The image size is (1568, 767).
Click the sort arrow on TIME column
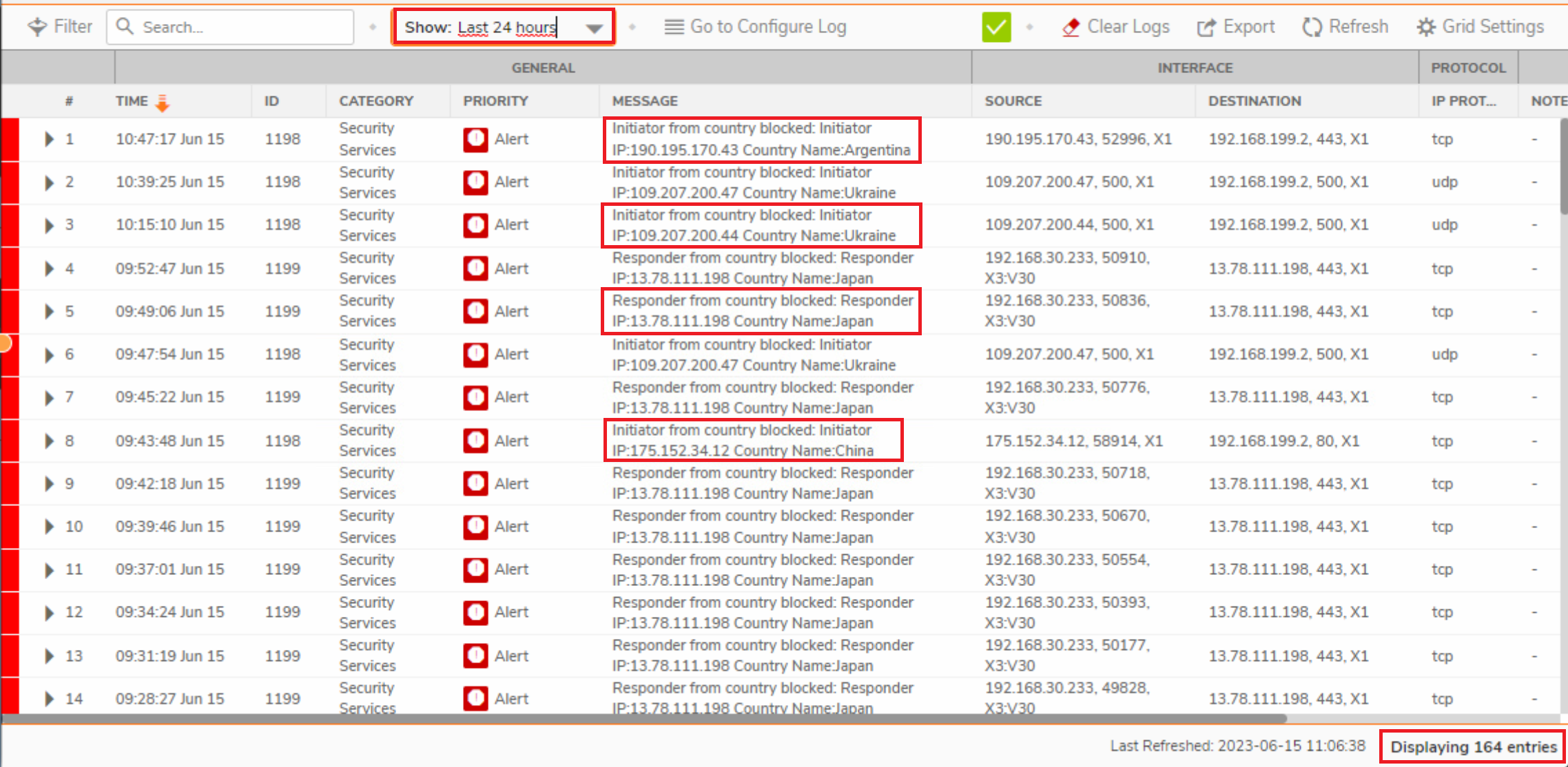(163, 103)
